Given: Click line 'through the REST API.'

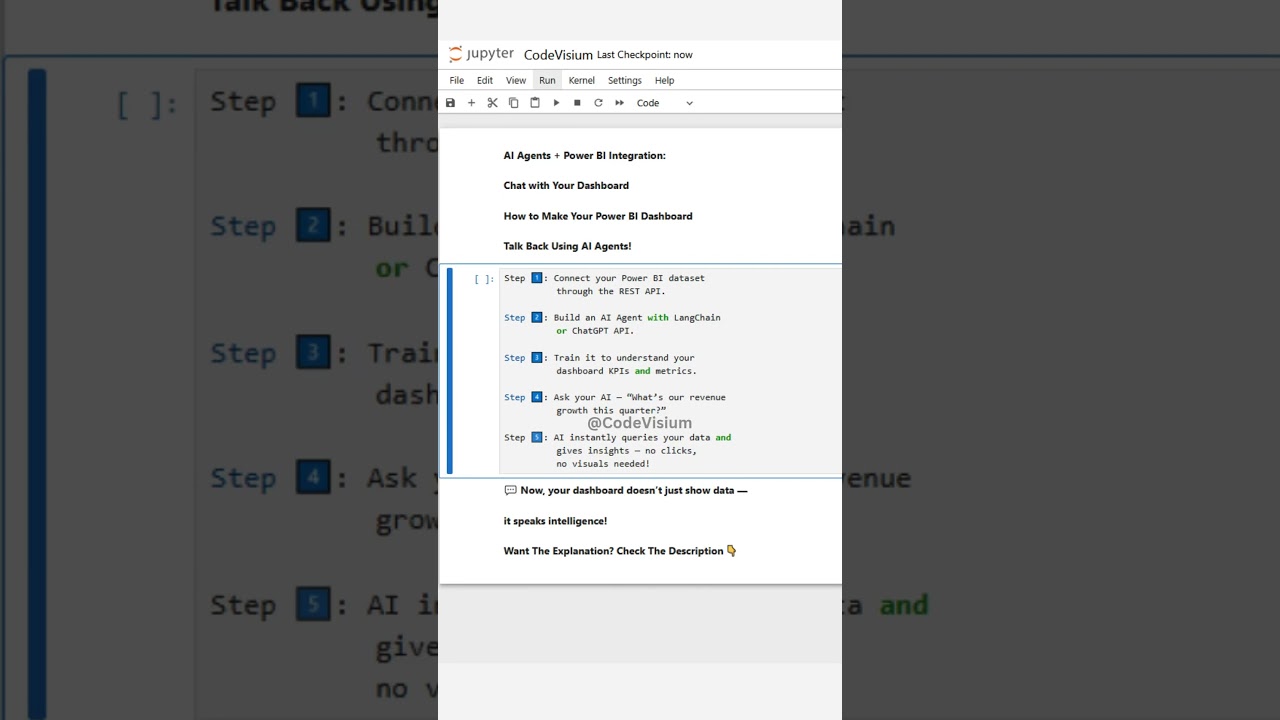Looking at the screenshot, I should pyautogui.click(x=611, y=291).
